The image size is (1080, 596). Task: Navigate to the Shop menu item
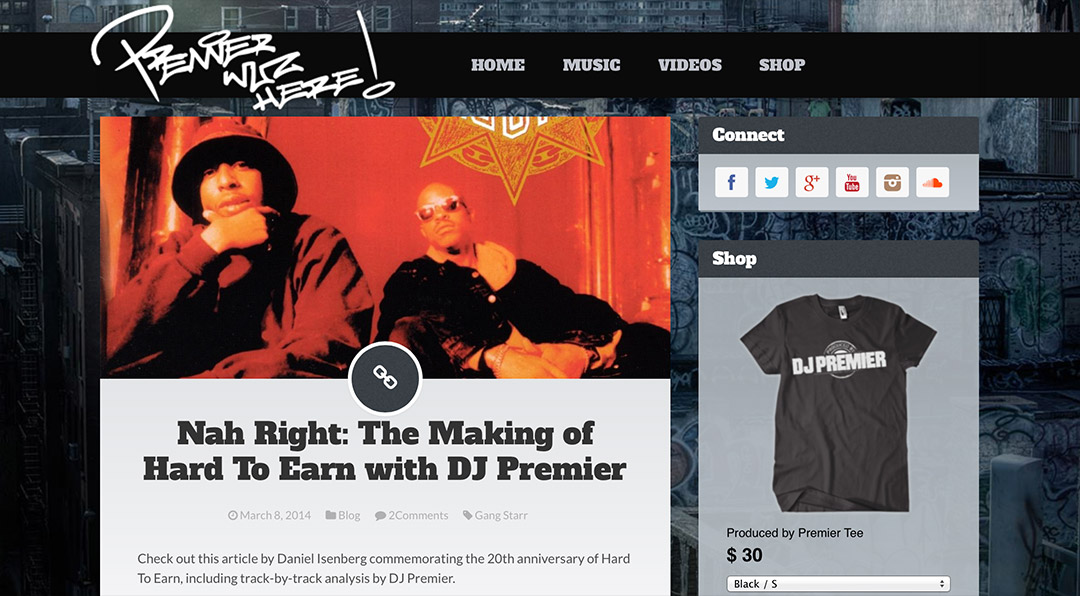(x=782, y=65)
